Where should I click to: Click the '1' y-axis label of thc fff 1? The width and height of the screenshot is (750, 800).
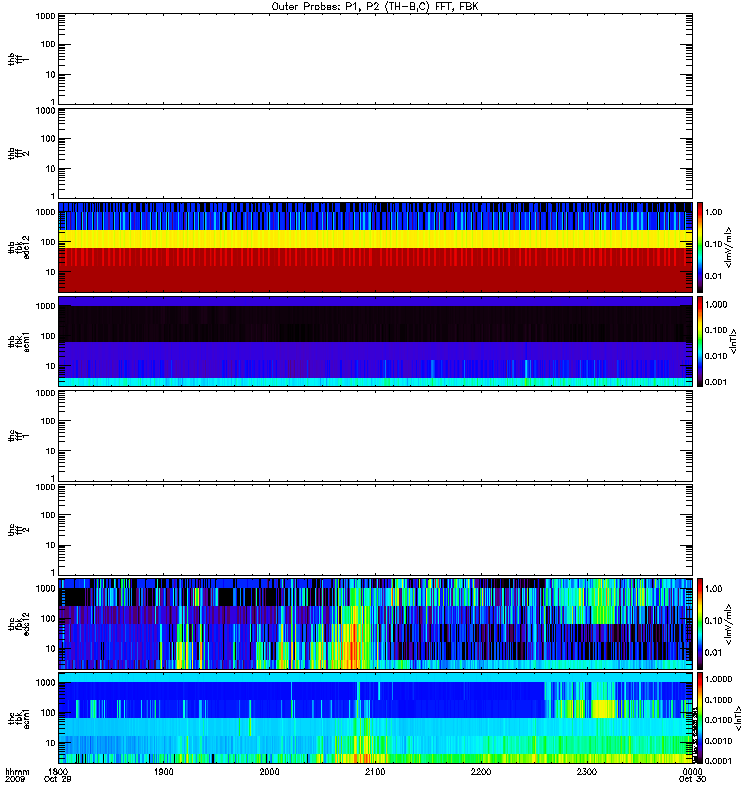(x=53, y=478)
